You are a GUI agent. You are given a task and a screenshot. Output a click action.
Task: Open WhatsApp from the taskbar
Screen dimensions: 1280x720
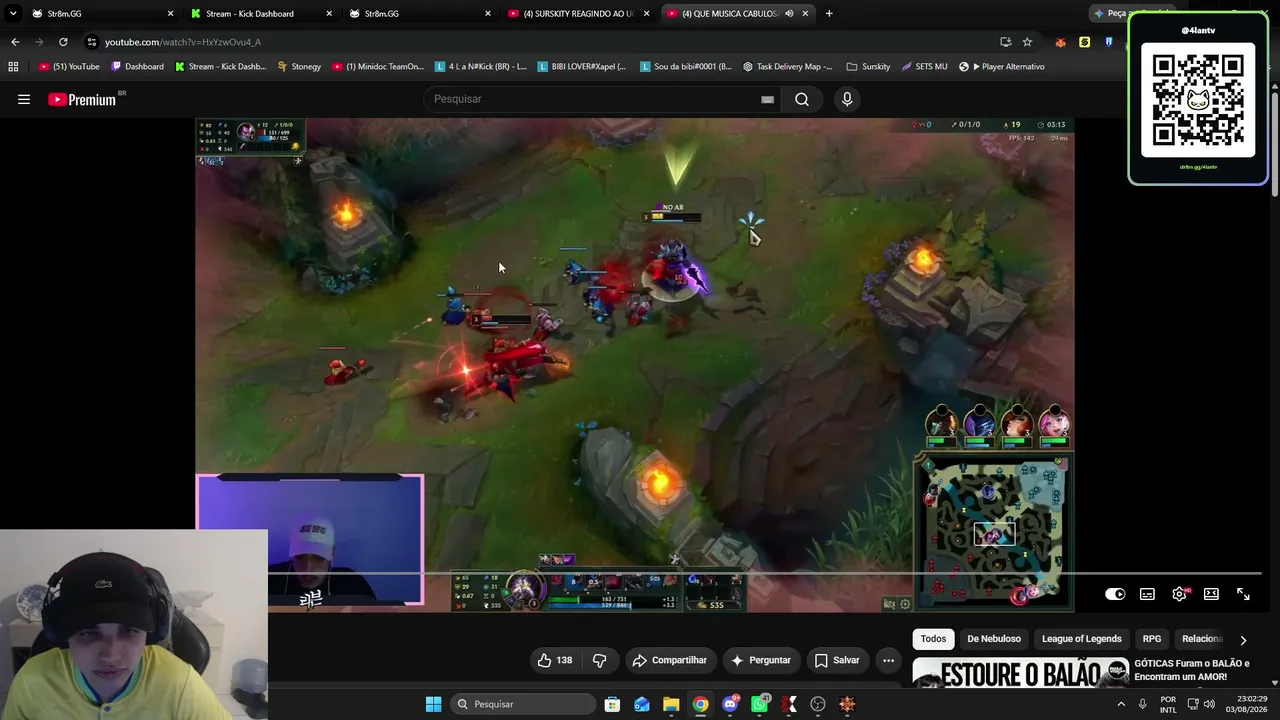(x=760, y=704)
